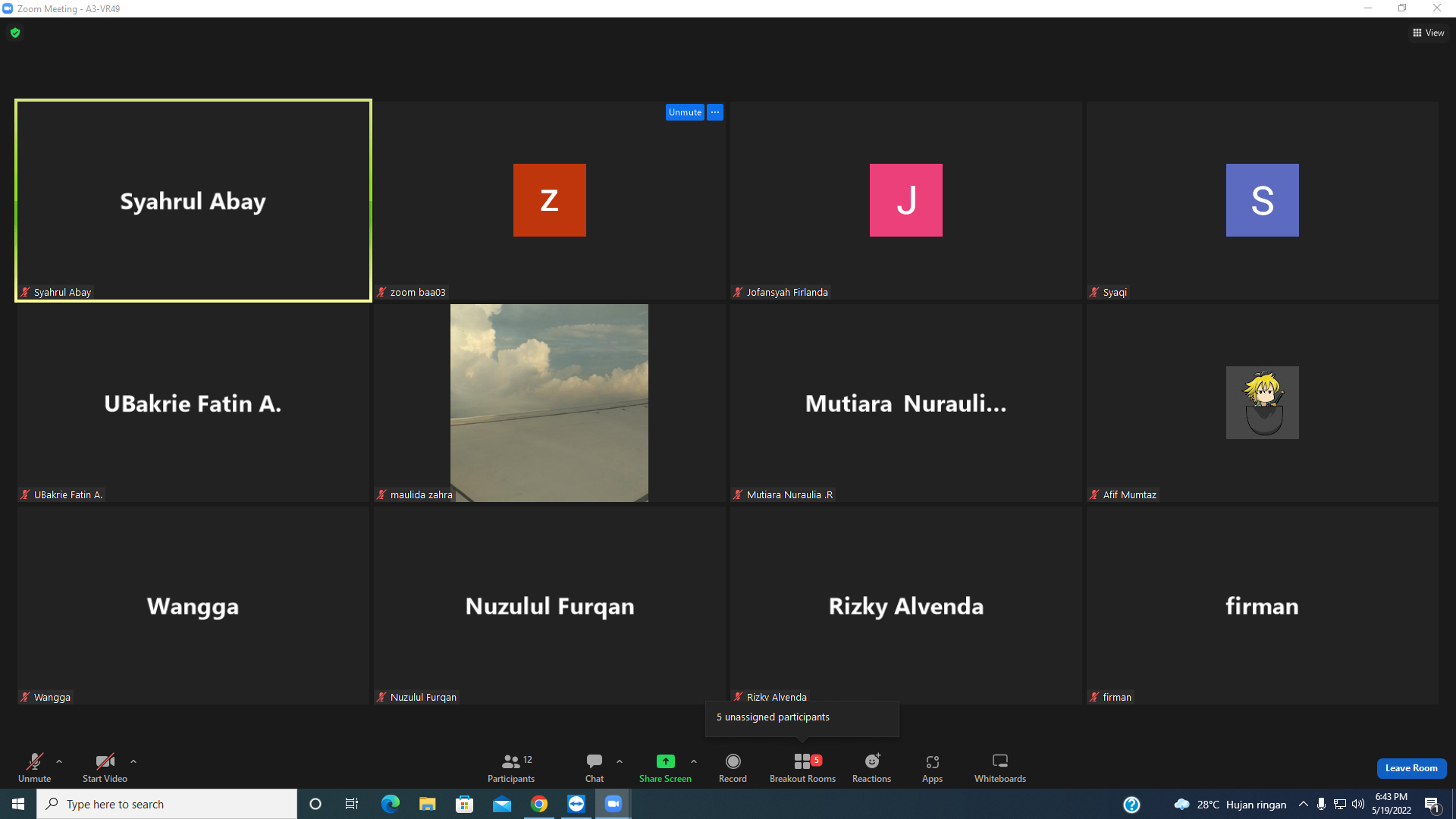This screenshot has width=1456, height=819.
Task: Open TeamViewer from taskbar
Action: click(576, 804)
